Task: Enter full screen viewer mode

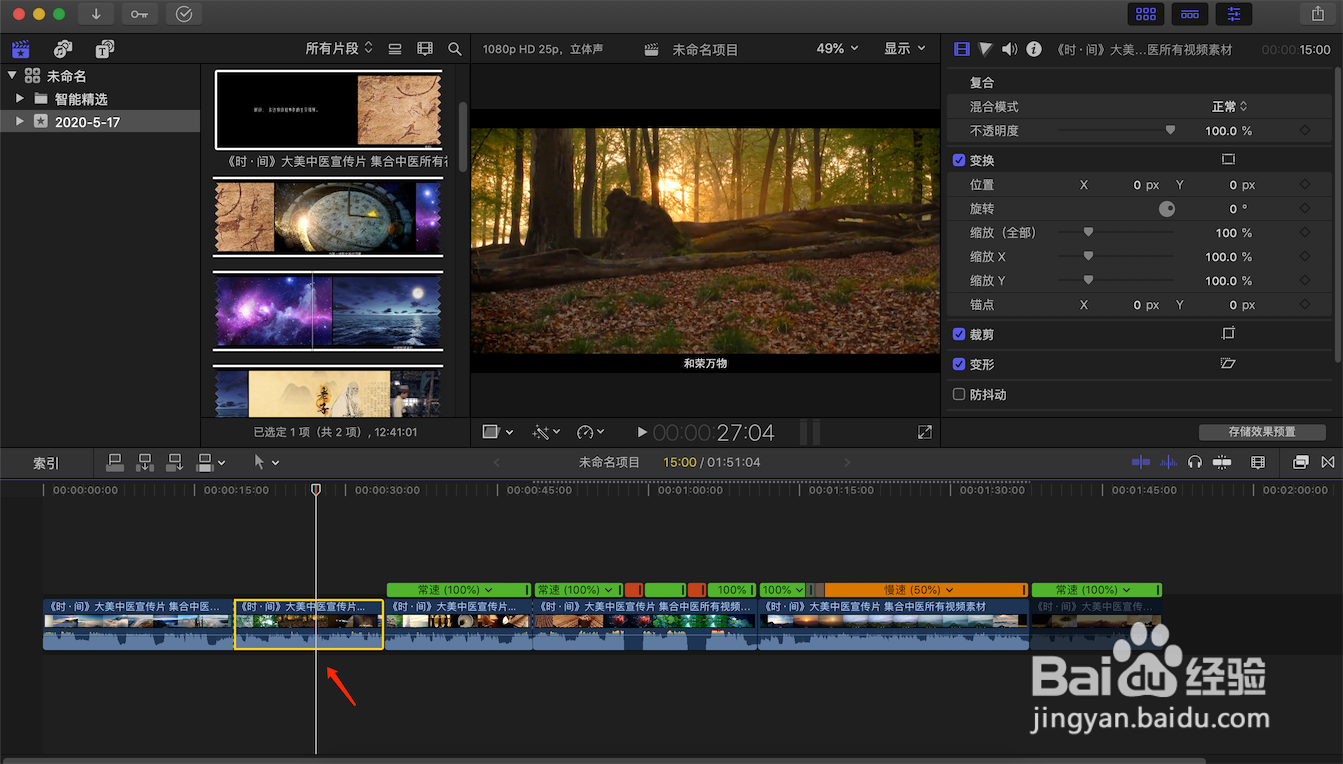Action: click(925, 432)
